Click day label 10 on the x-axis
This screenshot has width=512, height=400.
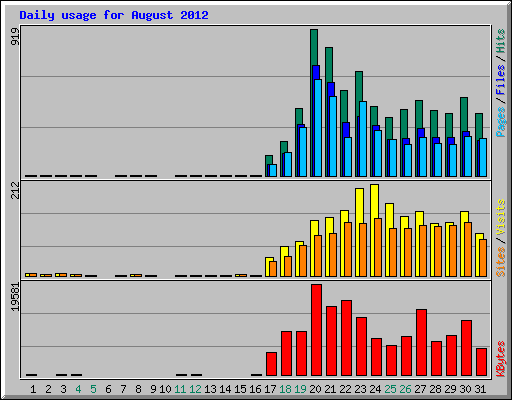165,389
